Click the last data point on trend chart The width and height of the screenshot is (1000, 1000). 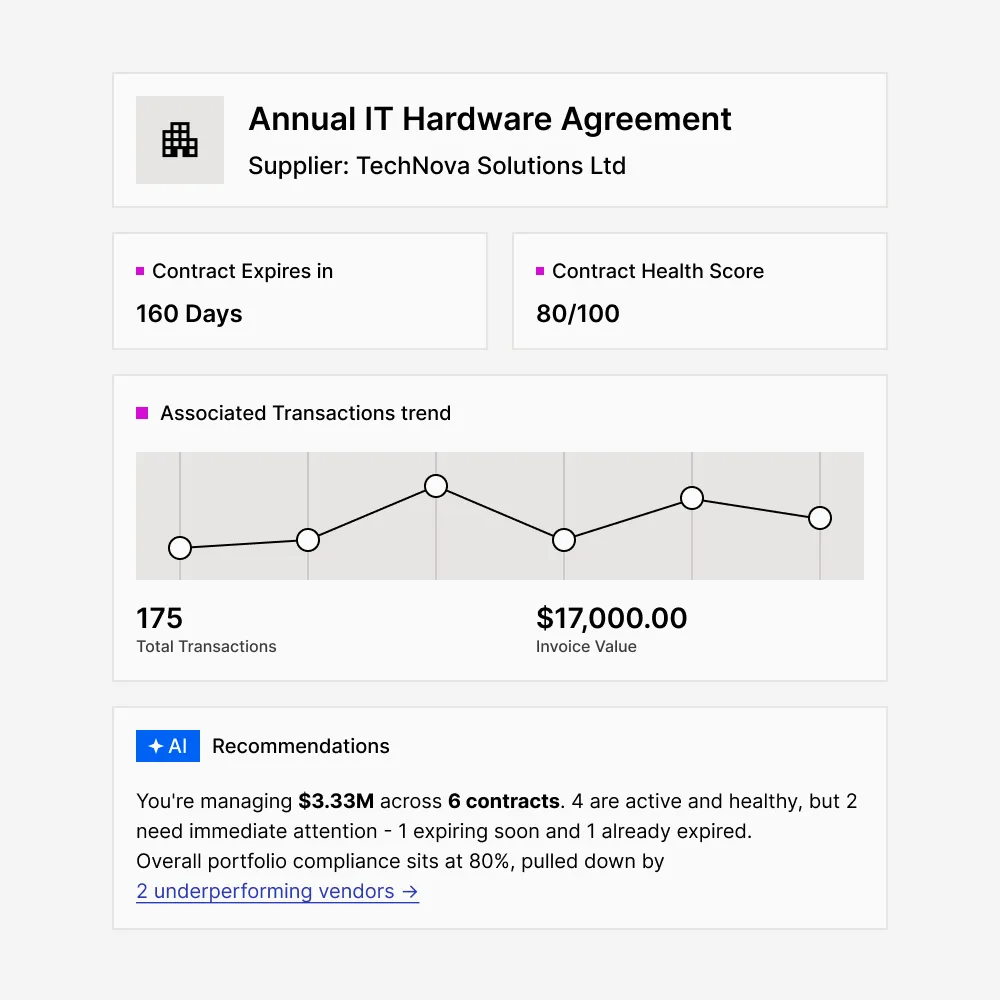(820, 518)
